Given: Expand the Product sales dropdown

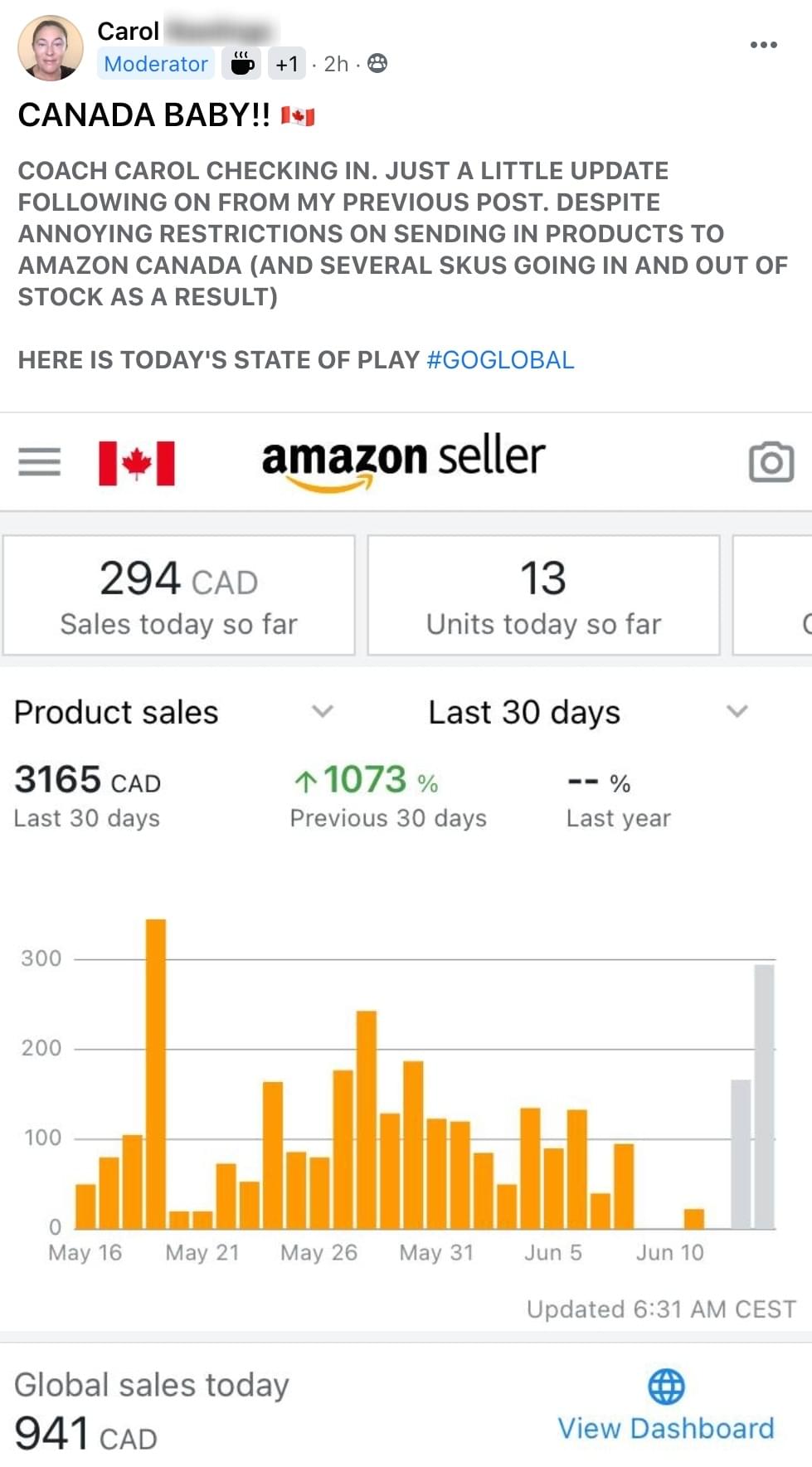Looking at the screenshot, I should pos(322,711).
